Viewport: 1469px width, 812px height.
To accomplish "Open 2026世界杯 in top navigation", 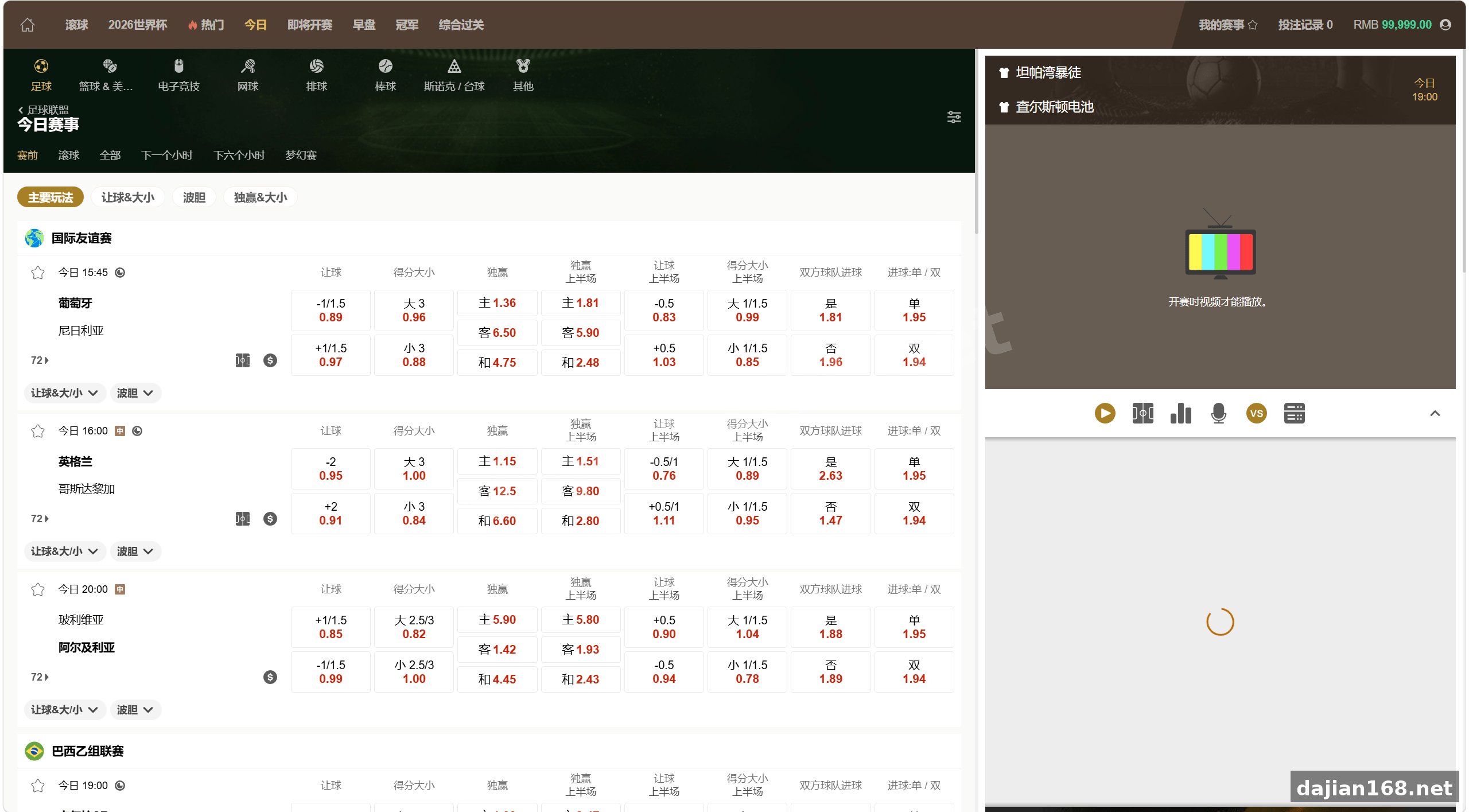I will click(138, 25).
